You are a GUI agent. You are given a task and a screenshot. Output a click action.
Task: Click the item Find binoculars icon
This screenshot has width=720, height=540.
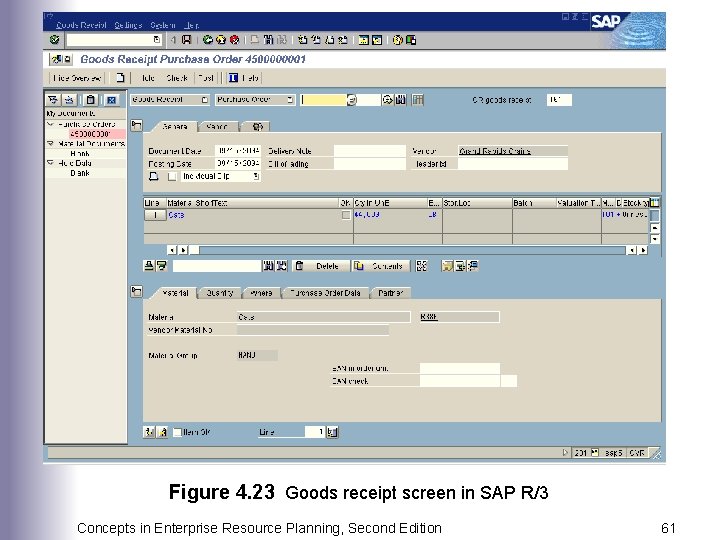[268, 266]
